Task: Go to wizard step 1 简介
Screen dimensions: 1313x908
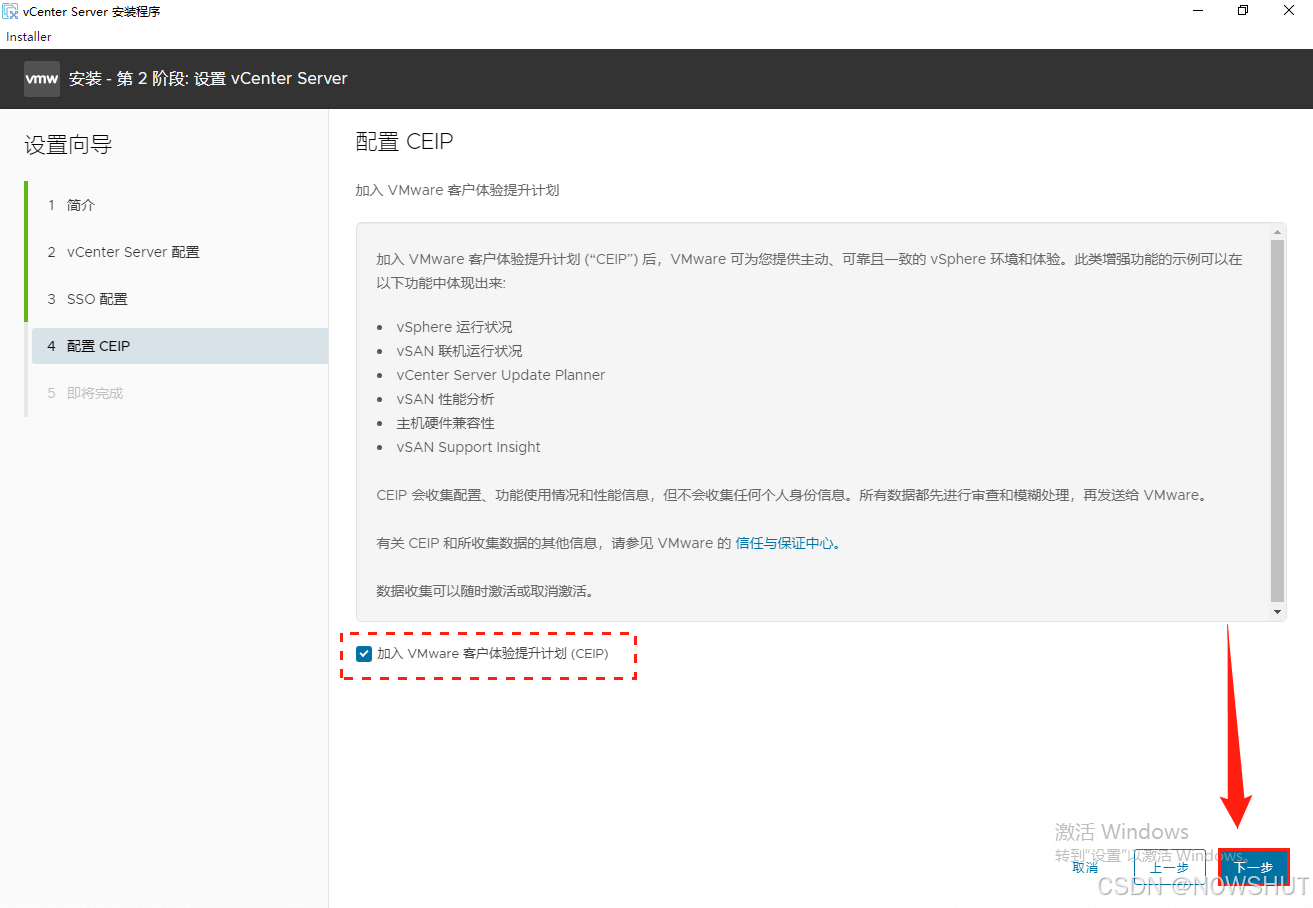Action: click(178, 205)
